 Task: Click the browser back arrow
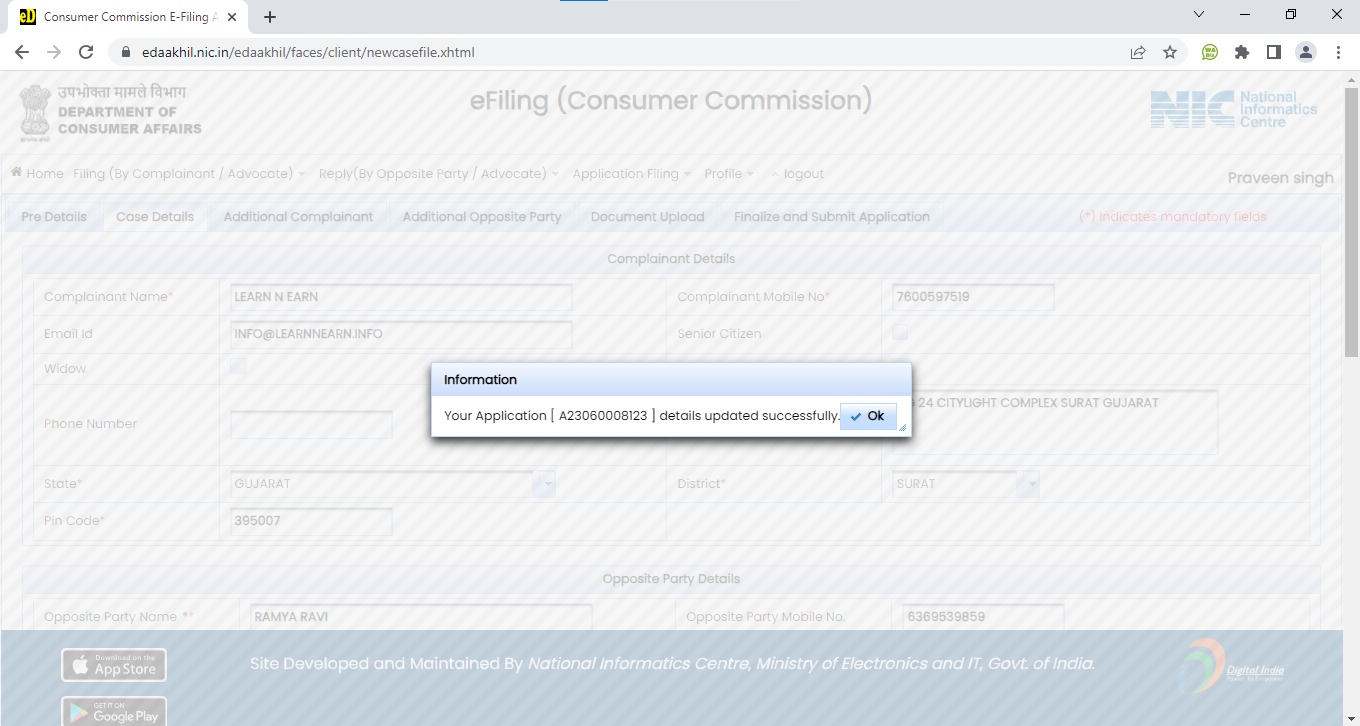tap(22, 52)
